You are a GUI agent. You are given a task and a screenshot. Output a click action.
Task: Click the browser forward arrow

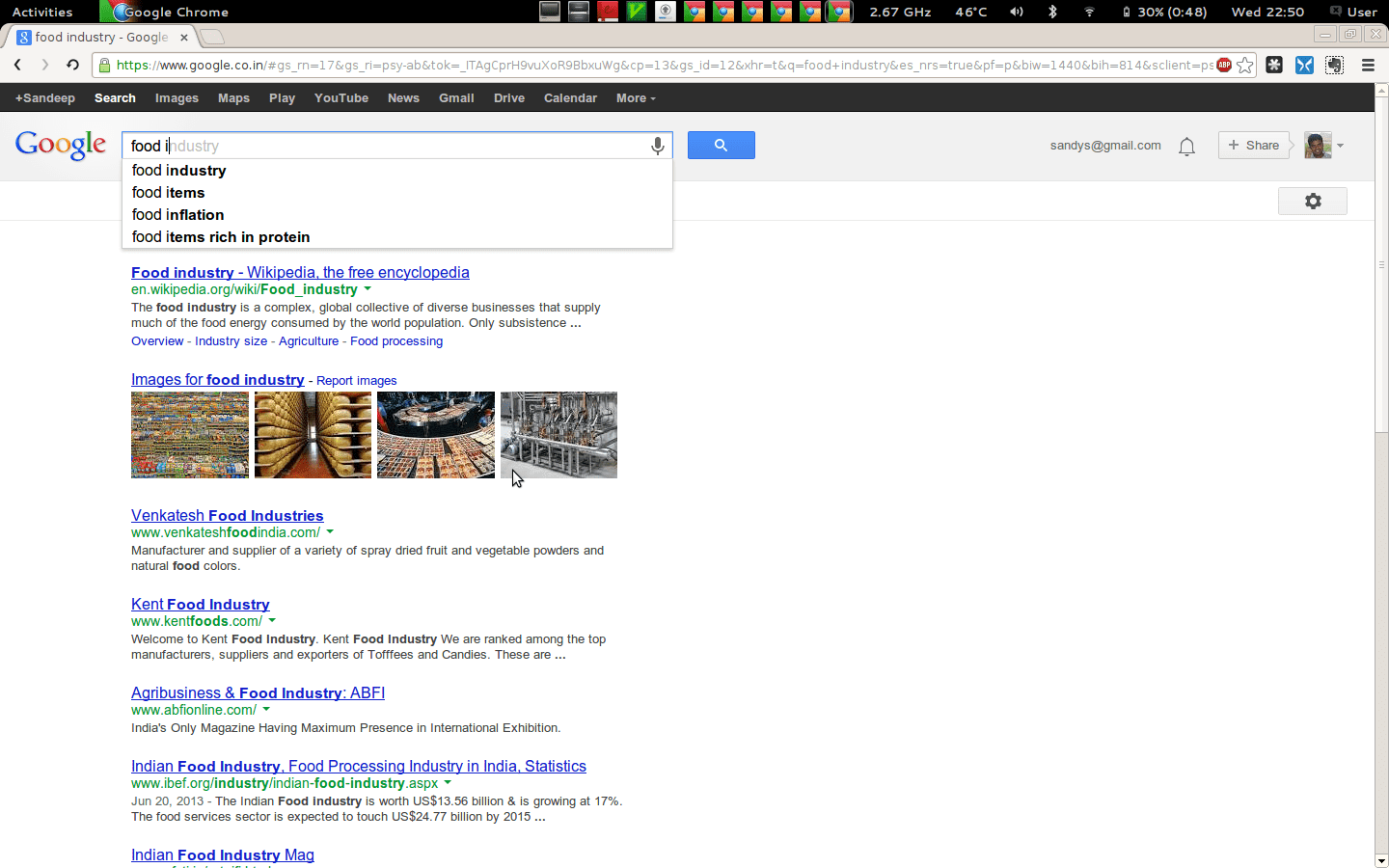44,65
